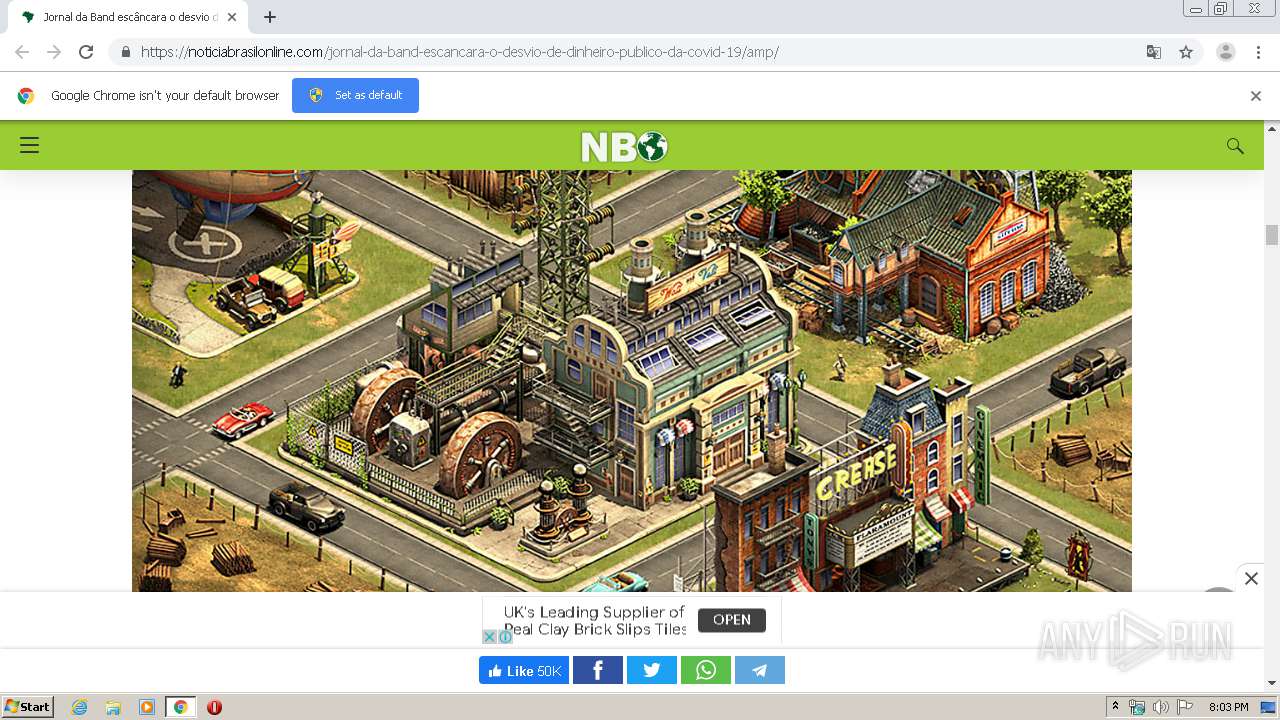Open Windows Media Player from taskbar
1280x720 pixels.
tap(147, 707)
